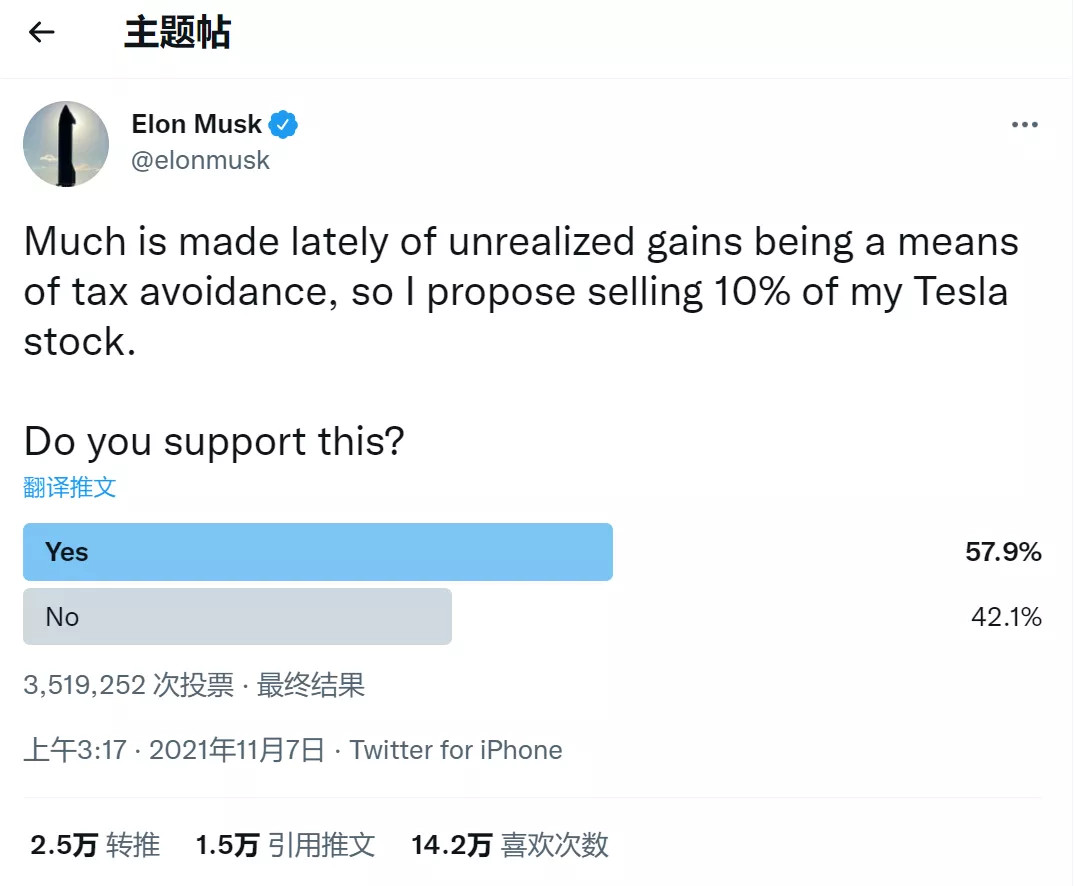Screen dimensions: 1074x886
Task: Click the 57.9% Yes percentage
Action: point(1003,552)
